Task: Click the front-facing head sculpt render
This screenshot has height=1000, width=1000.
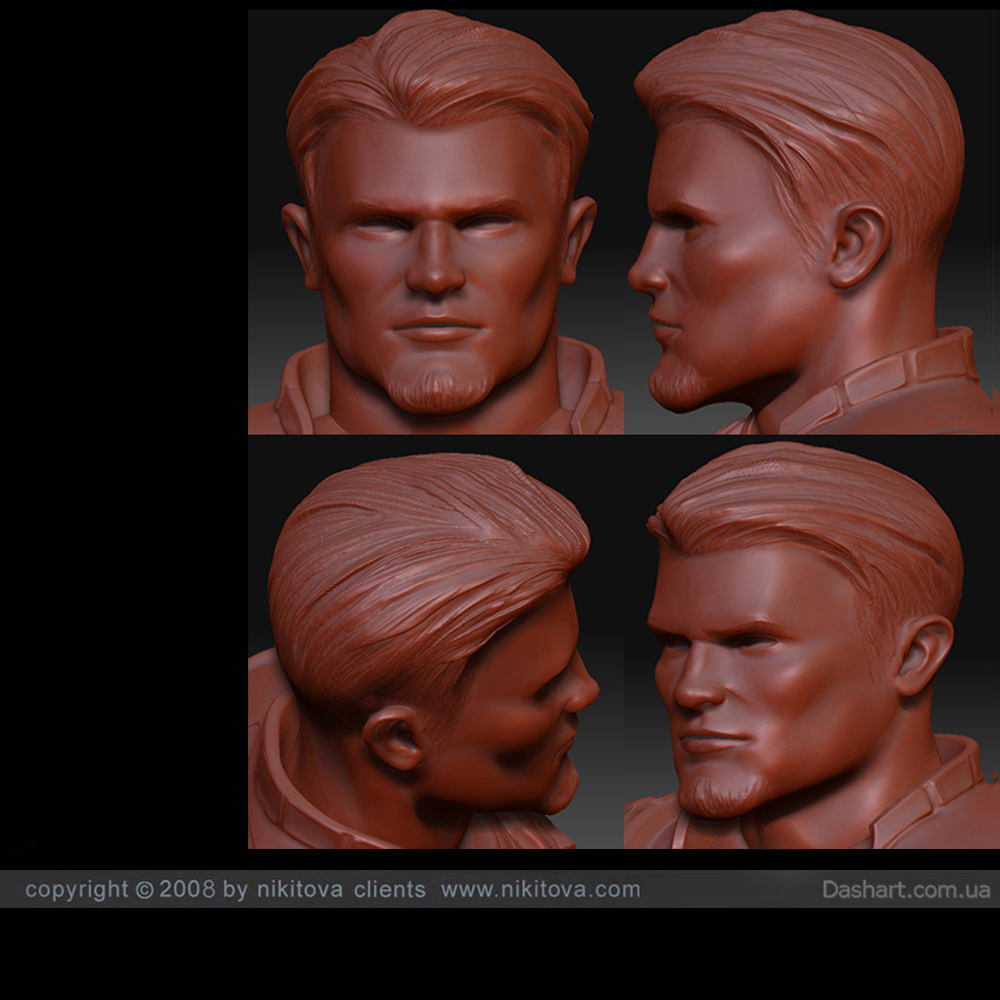Action: click(x=436, y=222)
